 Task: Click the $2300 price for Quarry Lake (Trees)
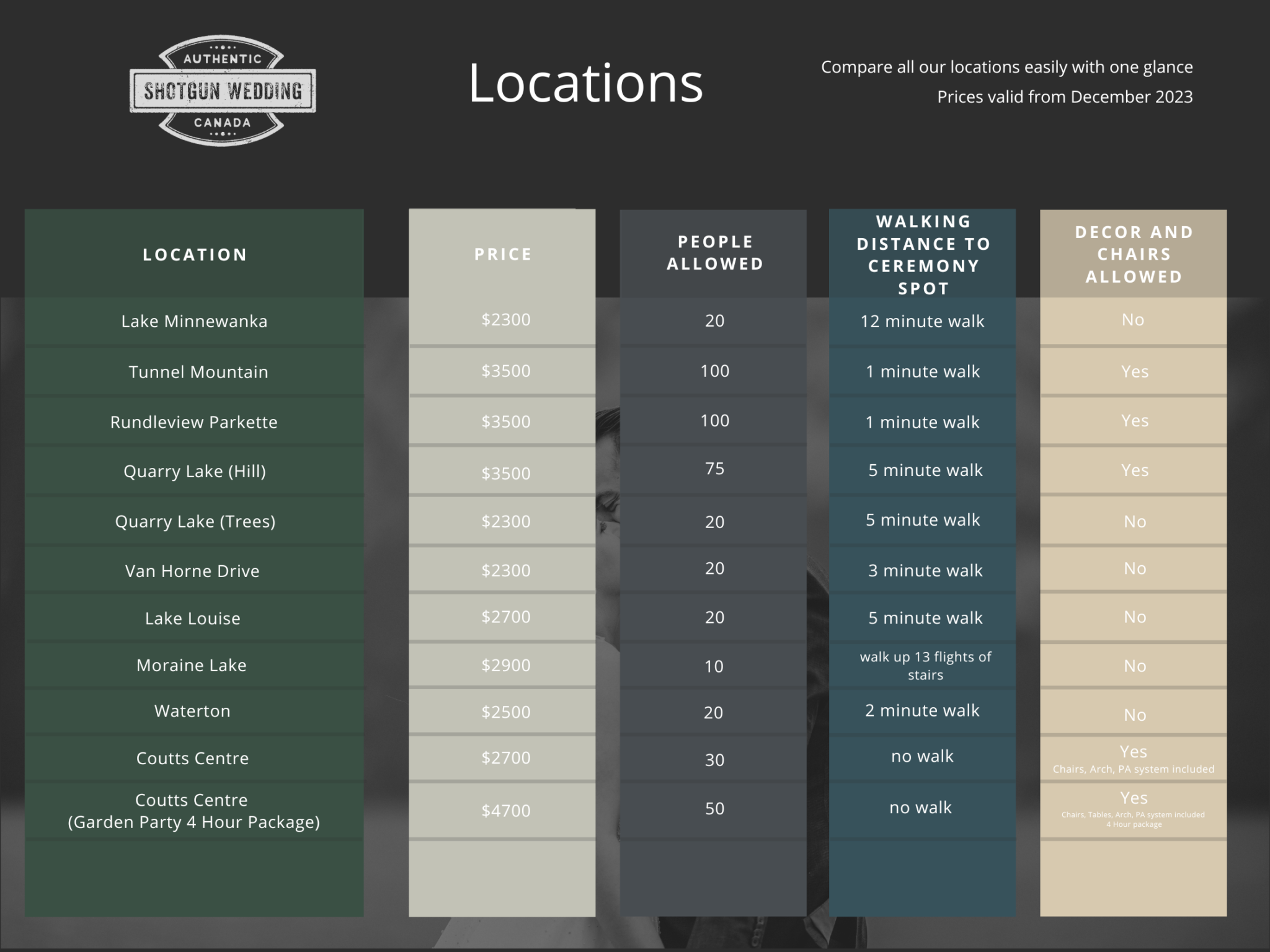[x=506, y=522]
